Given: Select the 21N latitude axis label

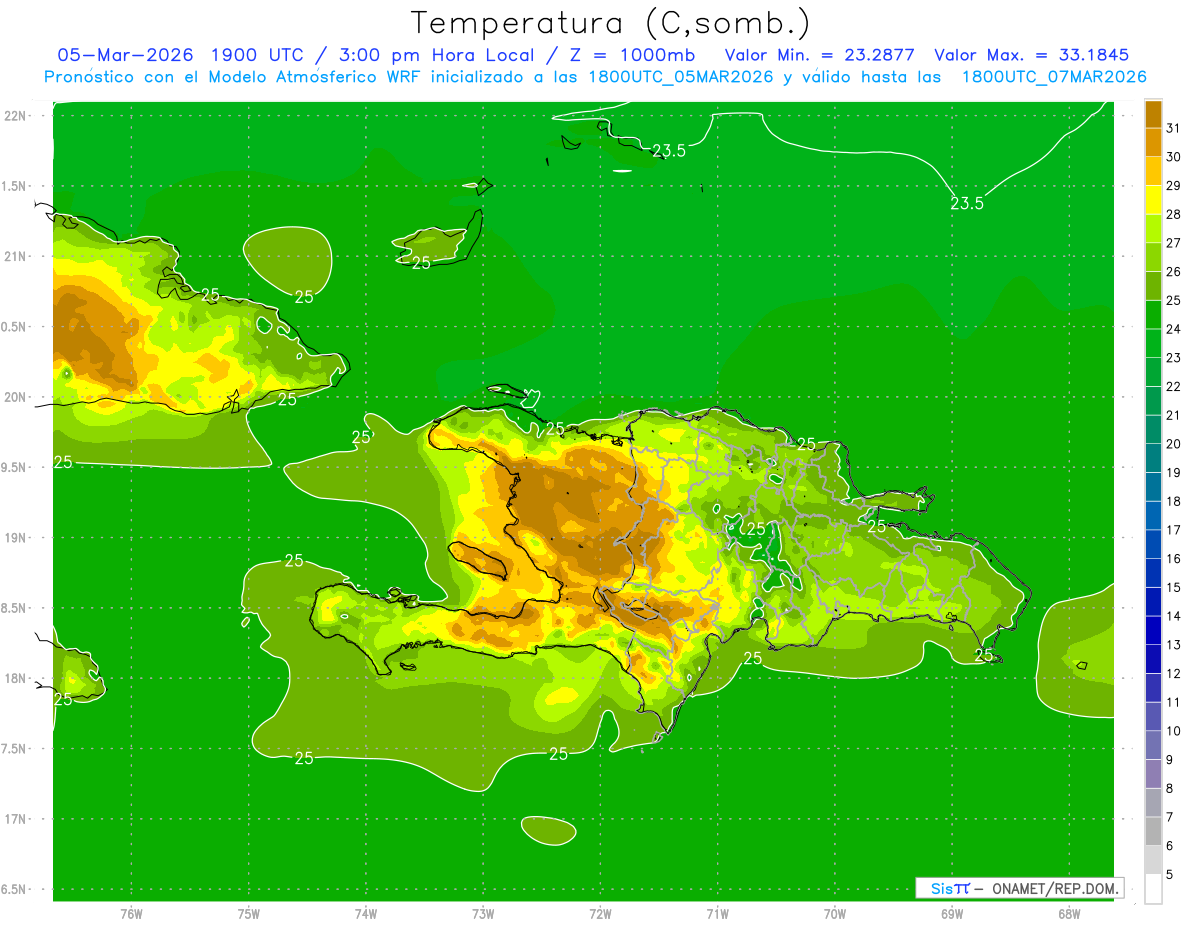Looking at the screenshot, I should [x=16, y=256].
